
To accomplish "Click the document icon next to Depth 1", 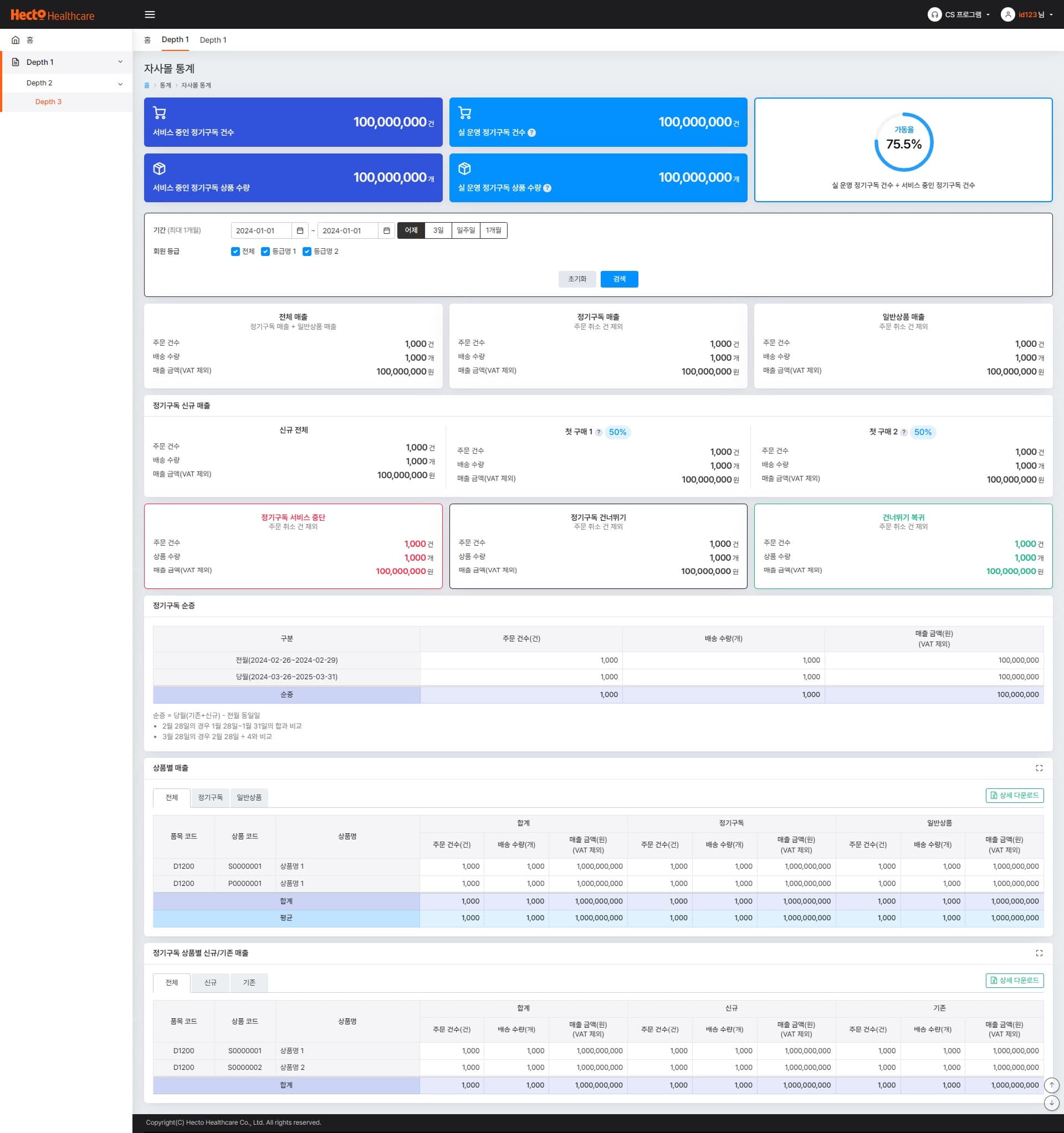I will [16, 62].
